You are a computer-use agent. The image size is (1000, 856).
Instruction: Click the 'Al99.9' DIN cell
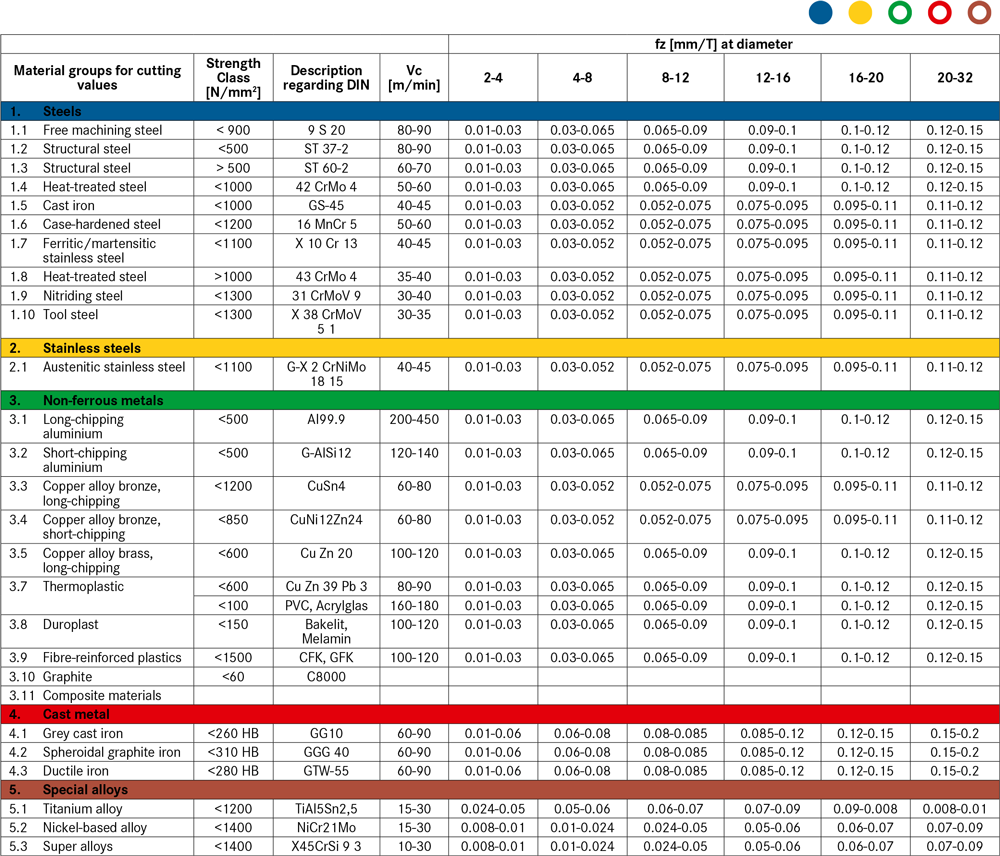327,426
